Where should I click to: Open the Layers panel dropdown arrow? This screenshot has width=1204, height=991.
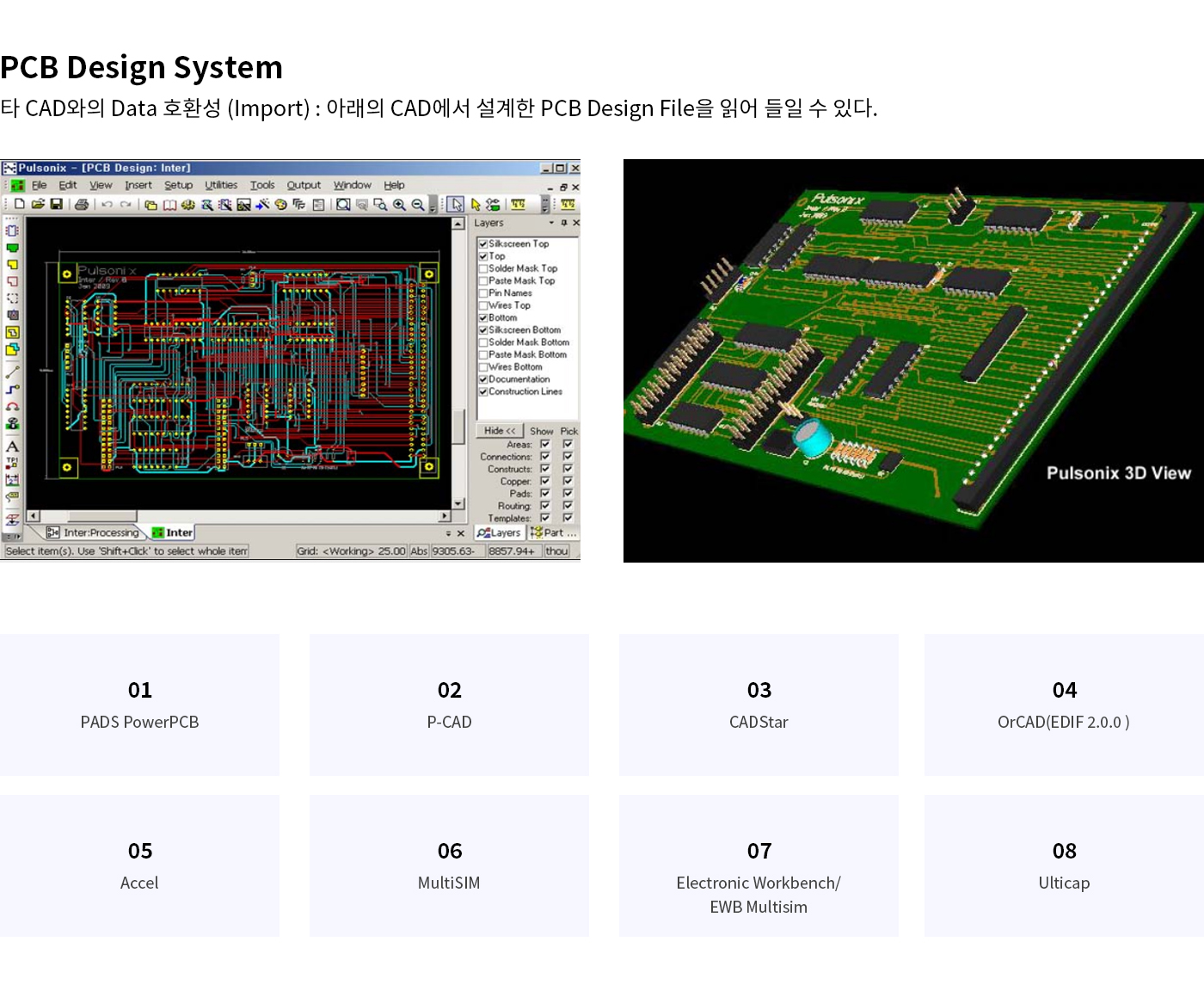point(551,223)
